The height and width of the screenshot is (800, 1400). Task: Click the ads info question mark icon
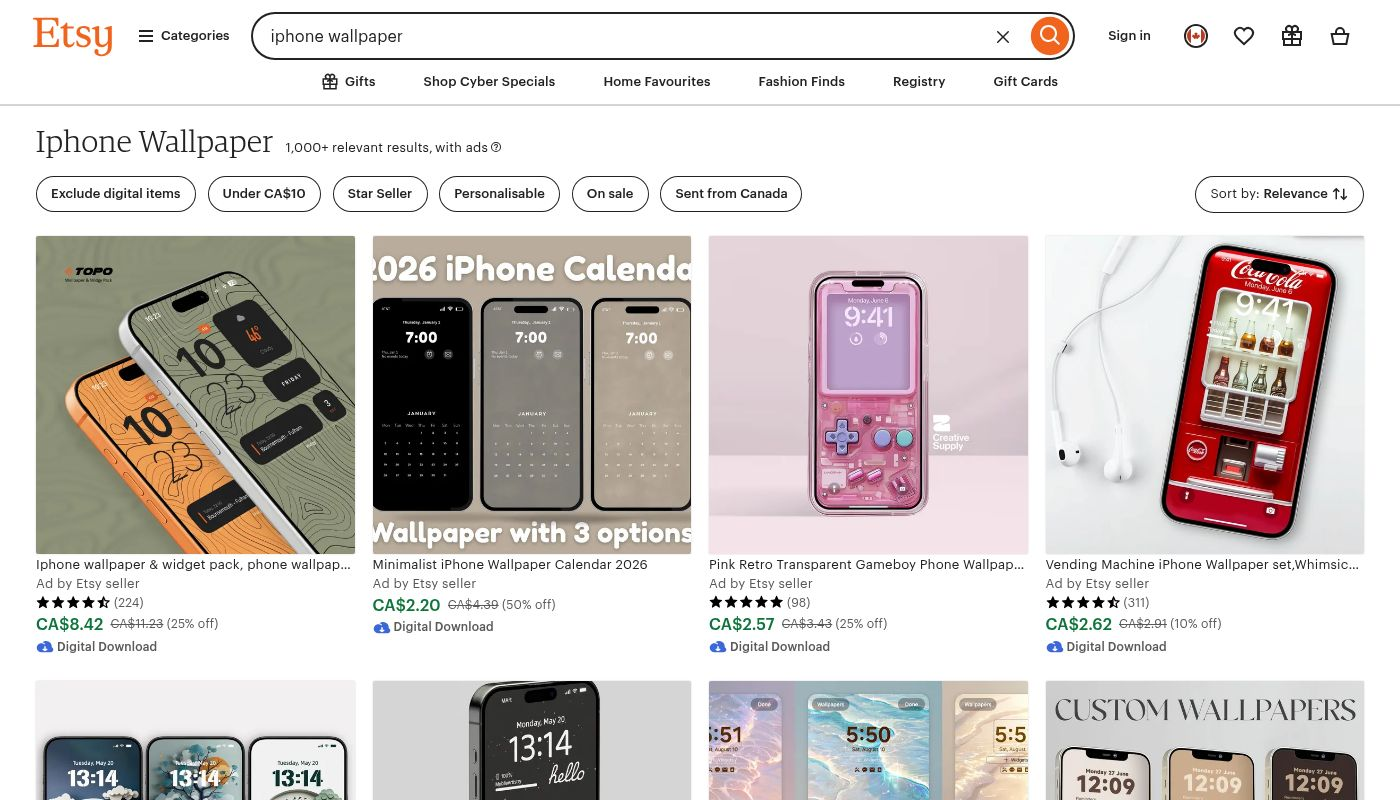496,148
